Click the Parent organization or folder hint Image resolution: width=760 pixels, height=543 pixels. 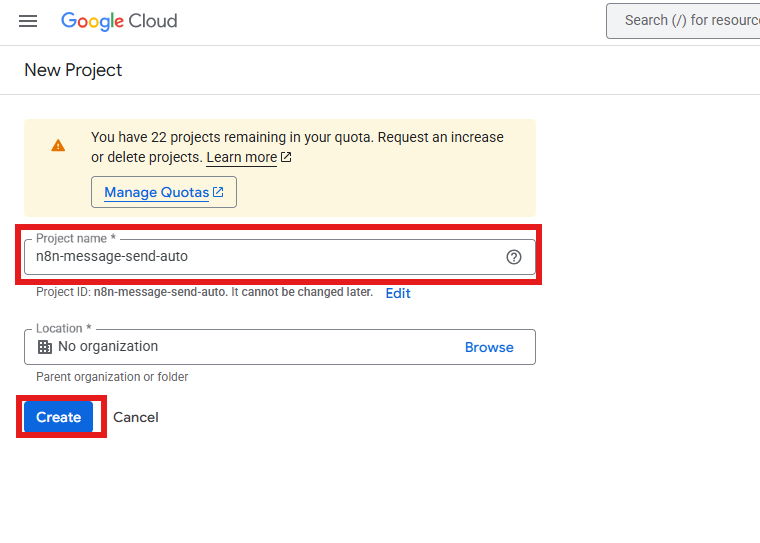[x=112, y=377]
